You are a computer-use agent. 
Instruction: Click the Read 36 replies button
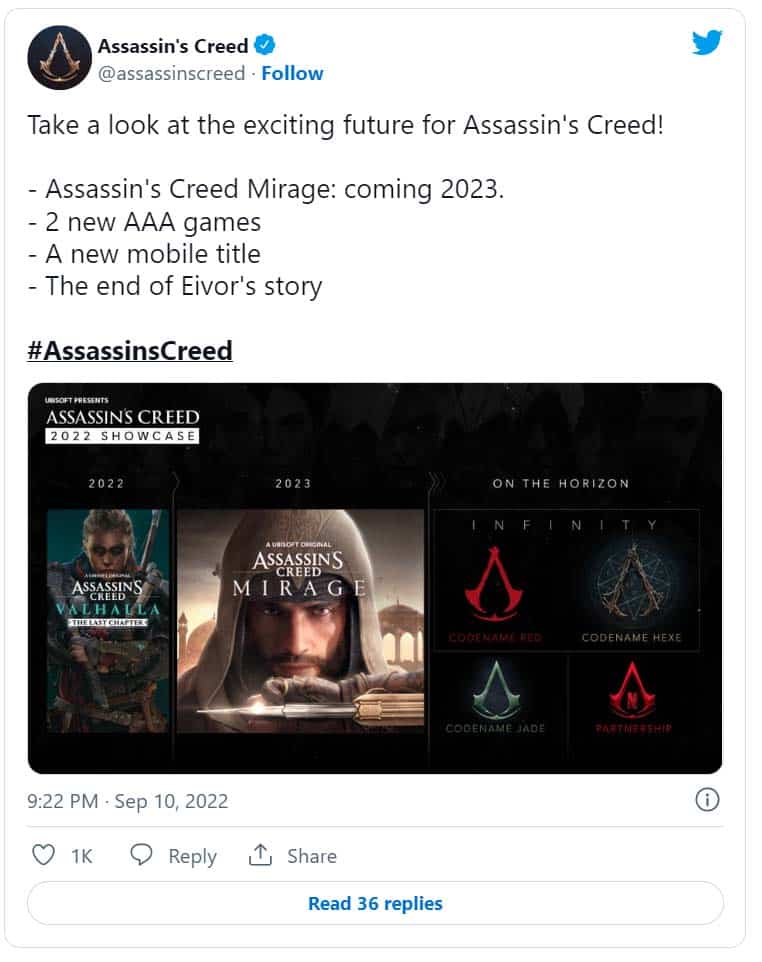tap(375, 903)
